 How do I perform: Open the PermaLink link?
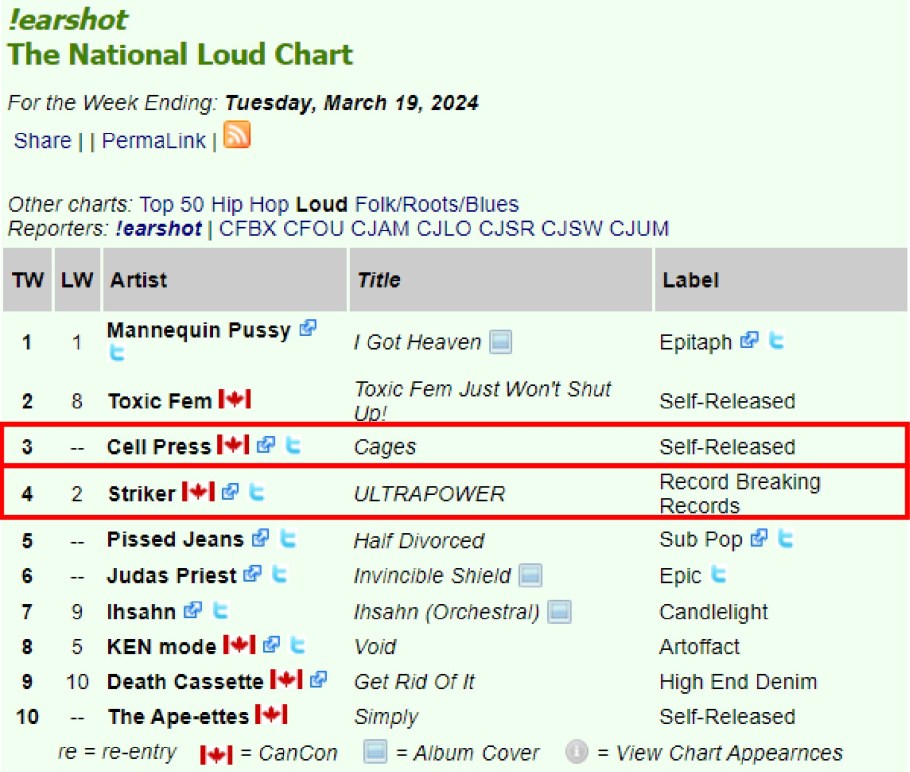(x=153, y=141)
